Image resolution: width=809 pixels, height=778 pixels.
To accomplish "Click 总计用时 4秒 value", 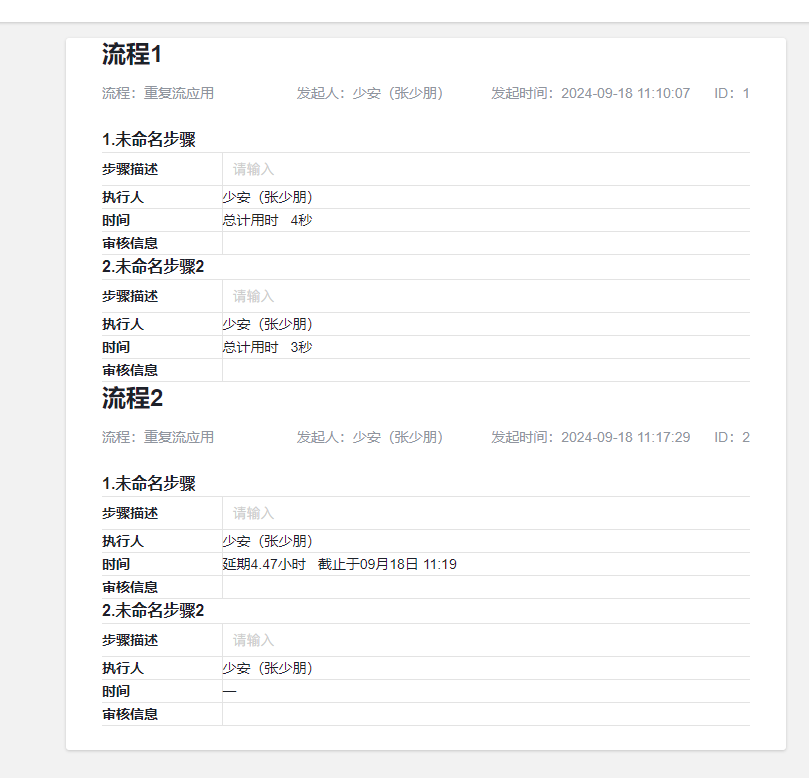I will click(x=267, y=220).
